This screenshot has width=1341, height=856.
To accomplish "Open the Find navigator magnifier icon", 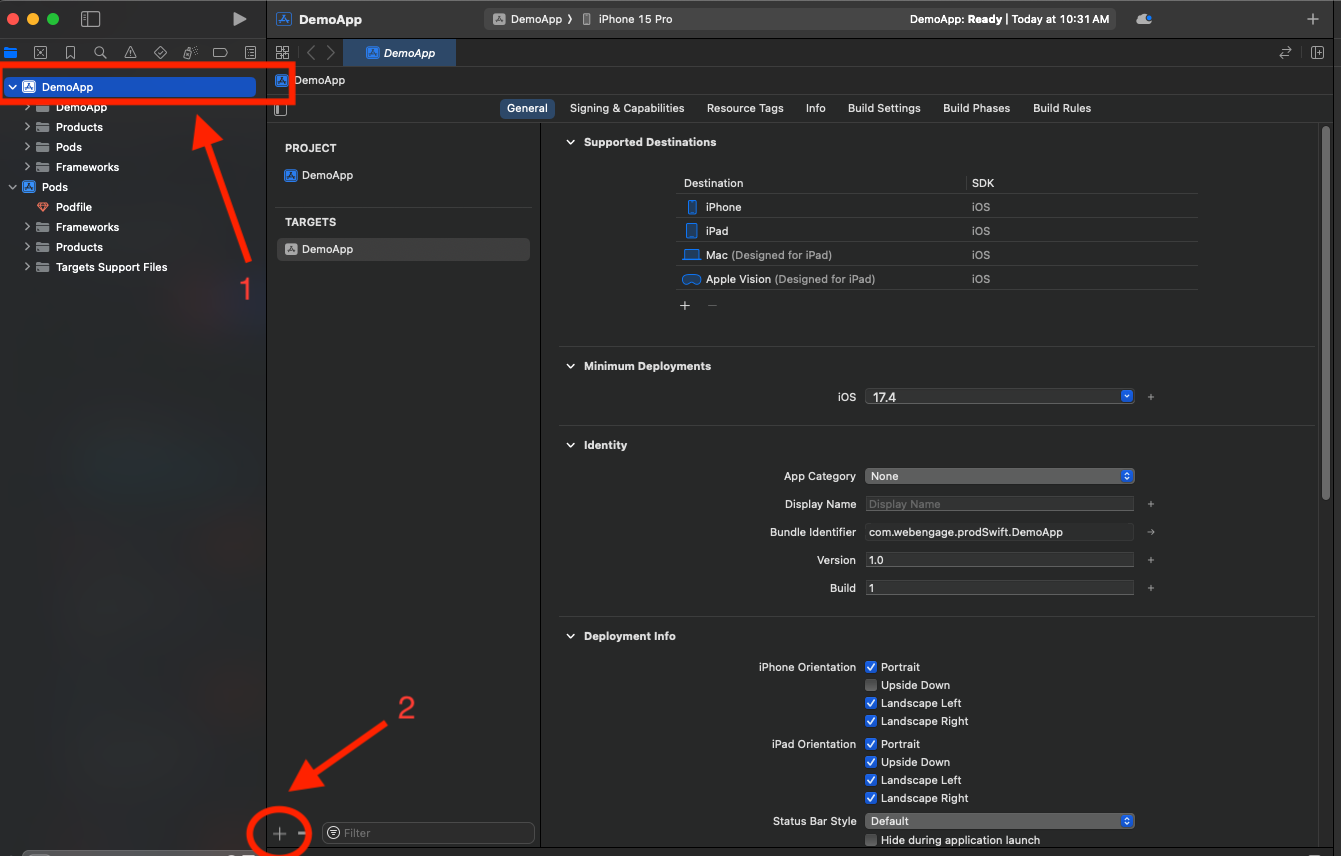I will [x=100, y=53].
